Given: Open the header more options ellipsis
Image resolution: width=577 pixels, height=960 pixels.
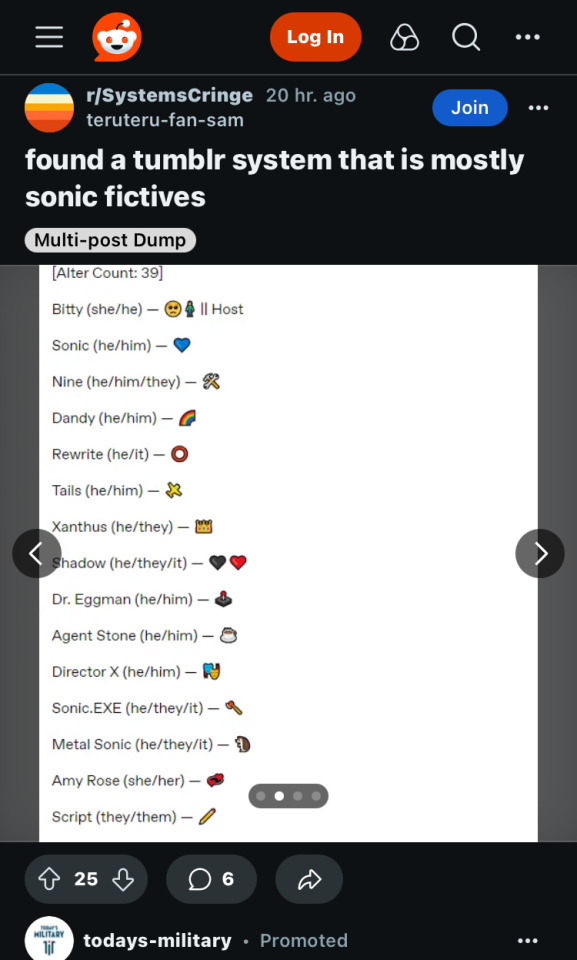Looking at the screenshot, I should tap(527, 37).
